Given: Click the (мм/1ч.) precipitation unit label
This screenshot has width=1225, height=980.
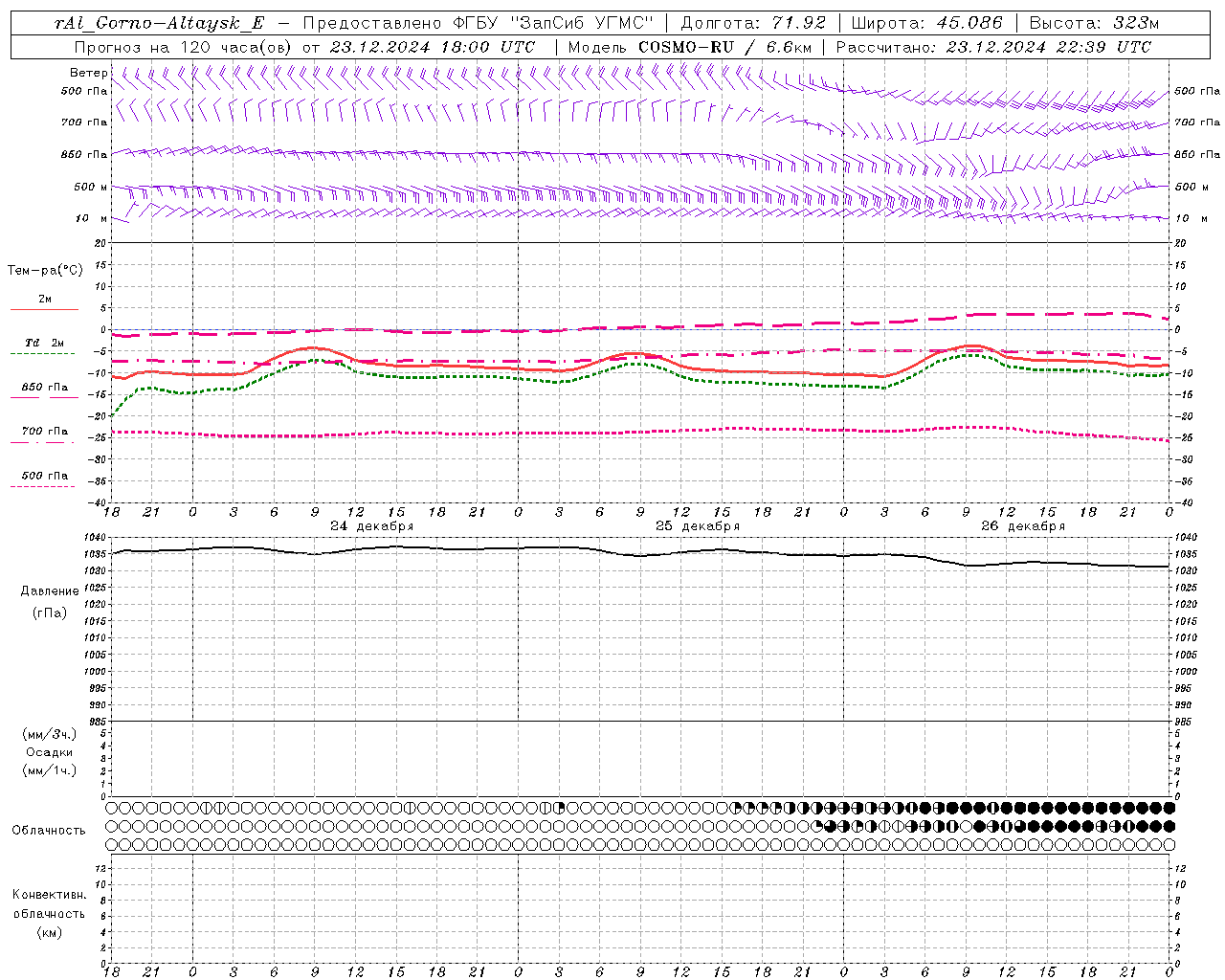Looking at the screenshot, I should click(50, 770).
